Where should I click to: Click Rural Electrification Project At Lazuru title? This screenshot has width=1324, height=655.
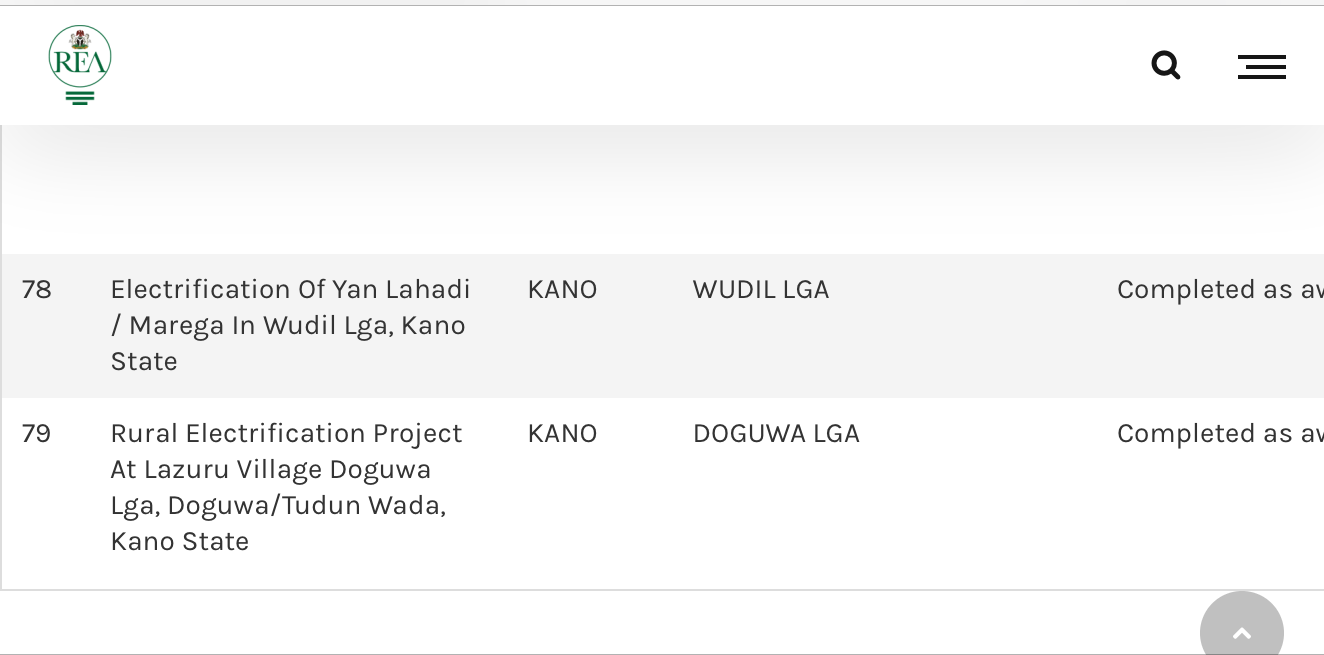(x=287, y=487)
